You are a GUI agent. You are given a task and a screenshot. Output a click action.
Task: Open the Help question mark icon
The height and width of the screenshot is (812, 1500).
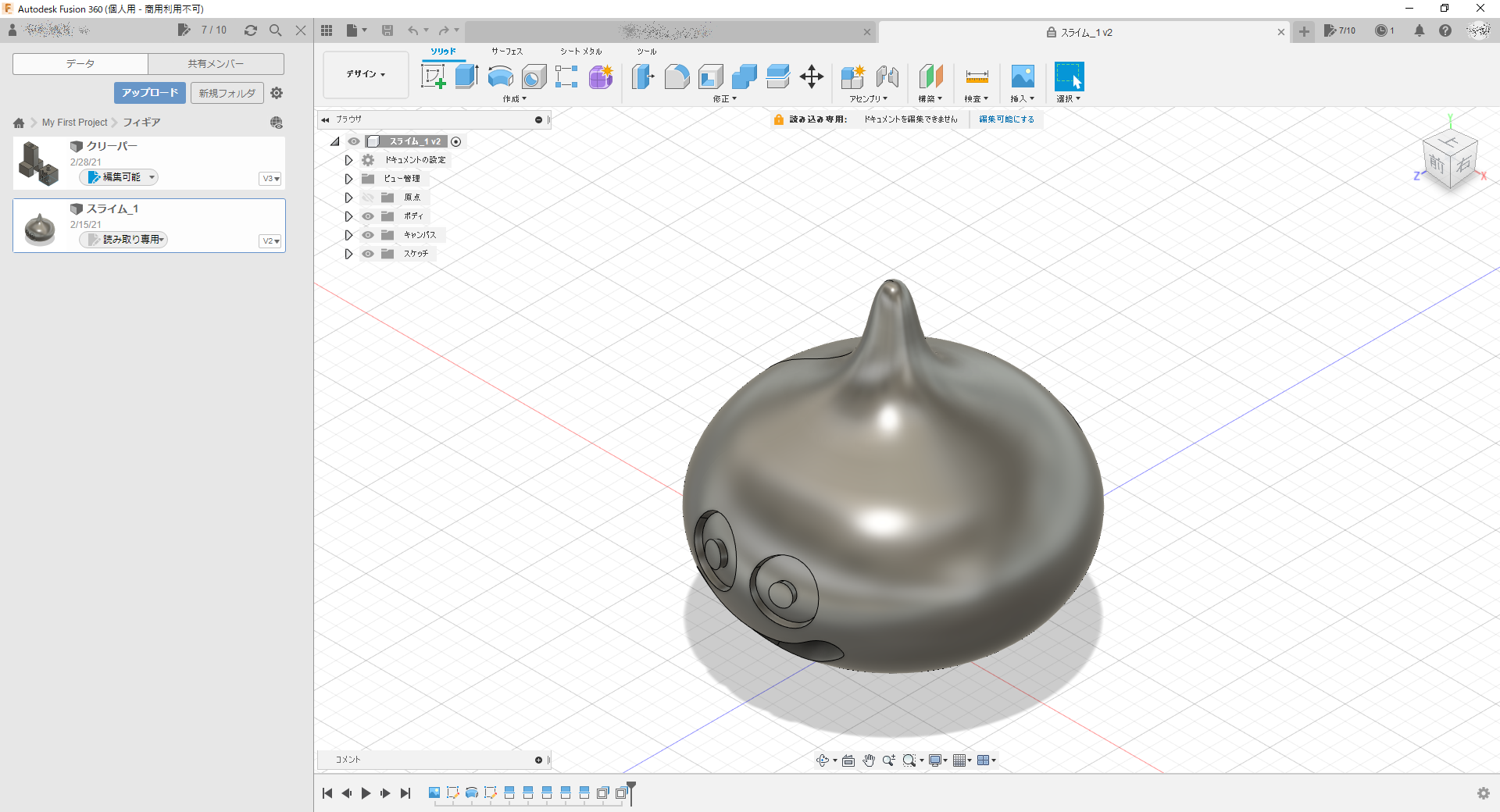pos(1445,30)
